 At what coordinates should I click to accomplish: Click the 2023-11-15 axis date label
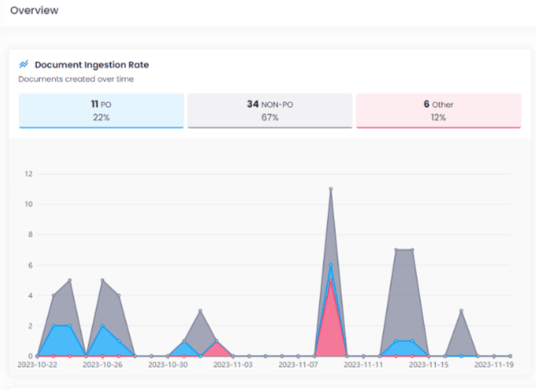(429, 365)
